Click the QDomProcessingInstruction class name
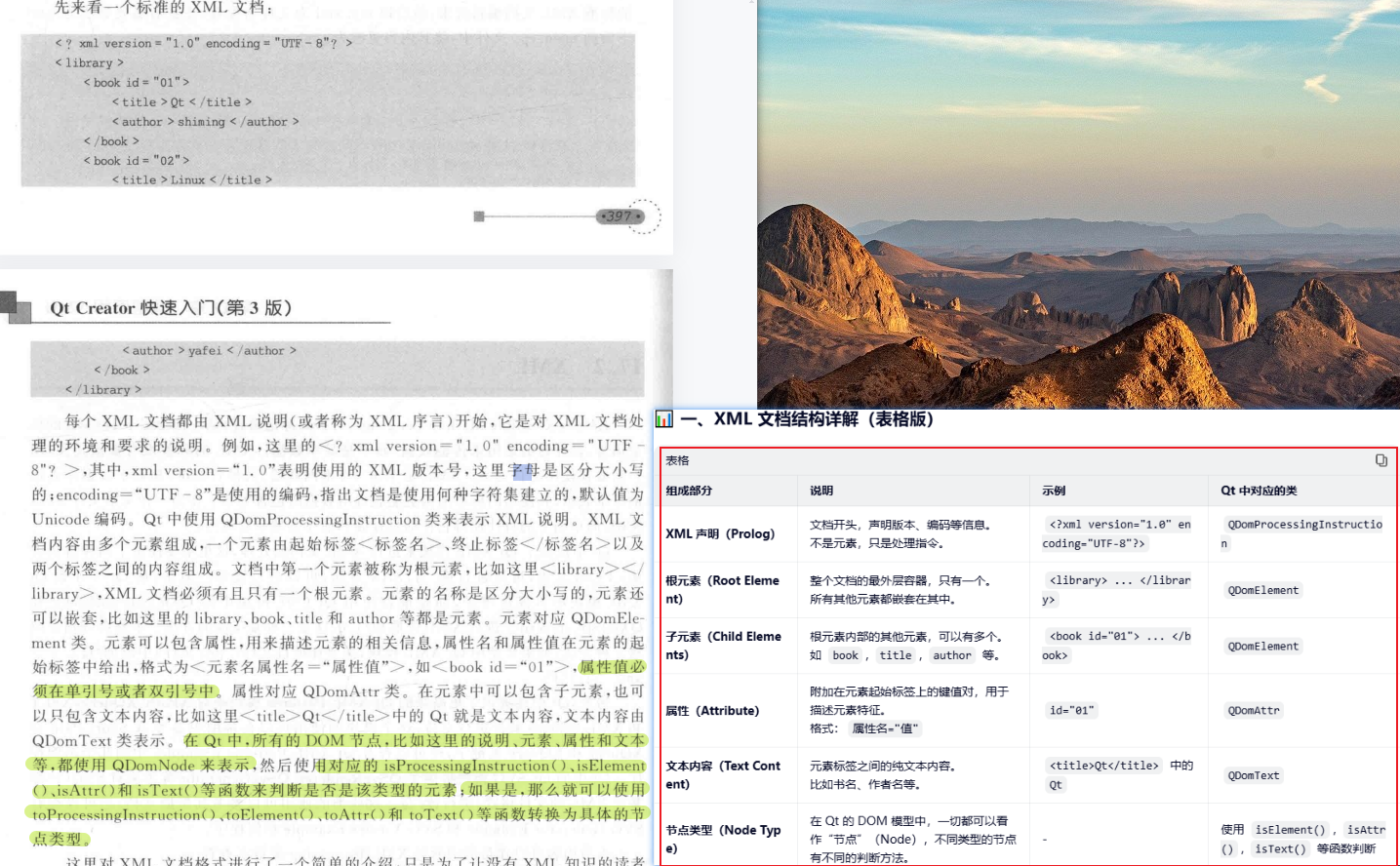The image size is (1400, 866). 1302,533
